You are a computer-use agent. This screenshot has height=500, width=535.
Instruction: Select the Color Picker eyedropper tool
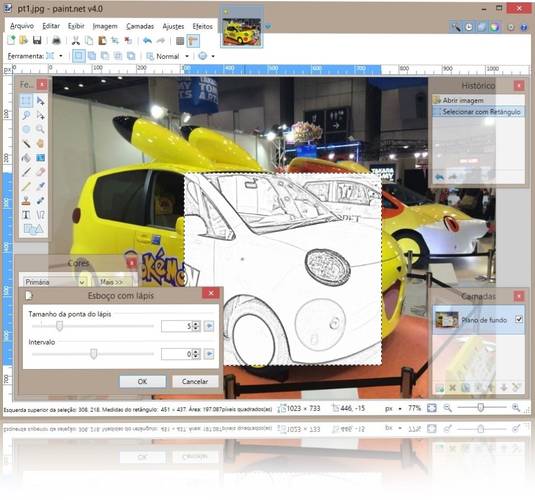point(40,186)
